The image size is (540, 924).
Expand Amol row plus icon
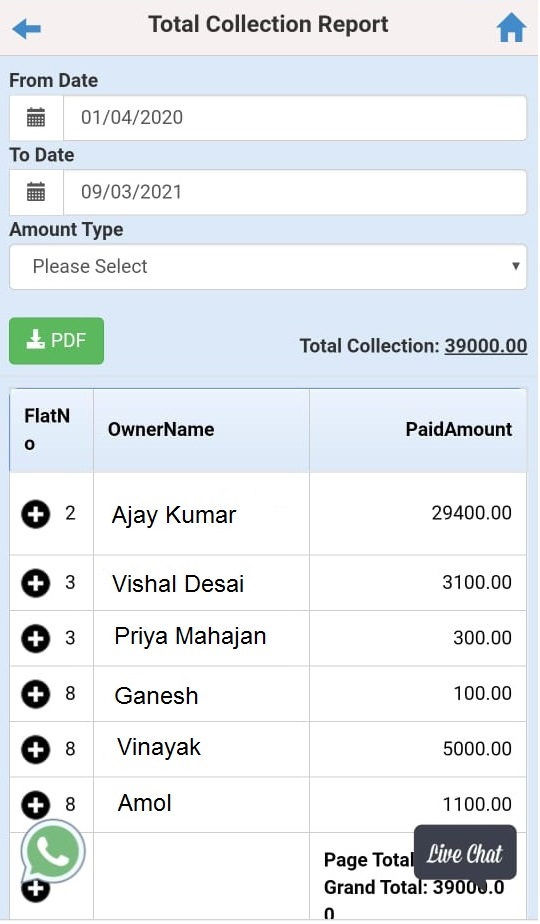click(x=35, y=804)
